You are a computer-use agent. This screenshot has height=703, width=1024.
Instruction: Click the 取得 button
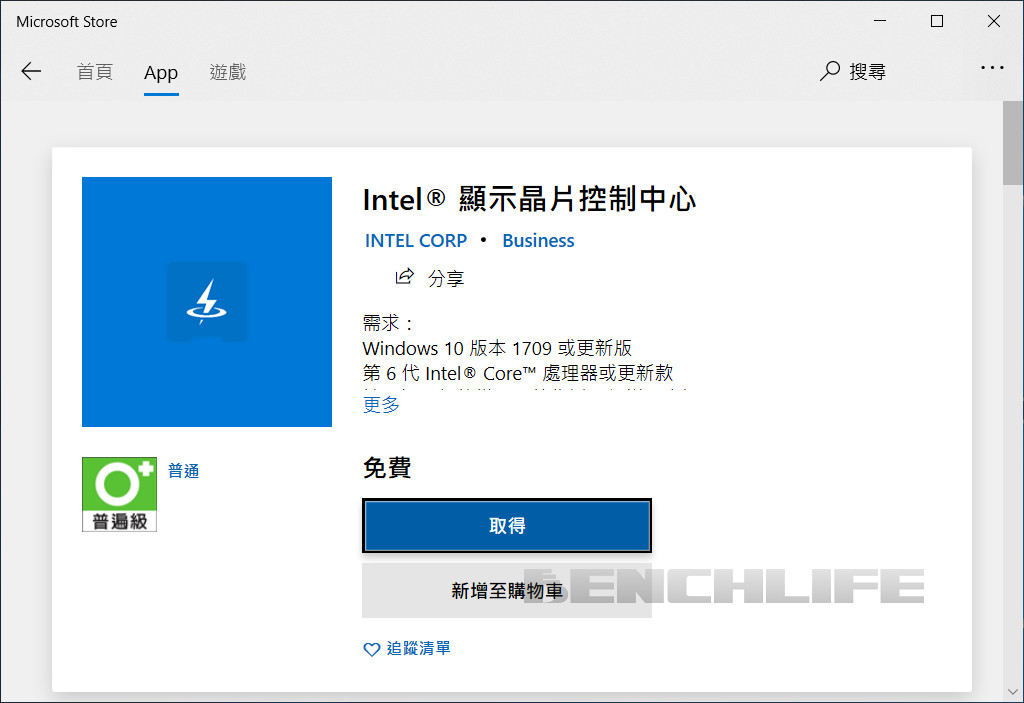(x=507, y=525)
